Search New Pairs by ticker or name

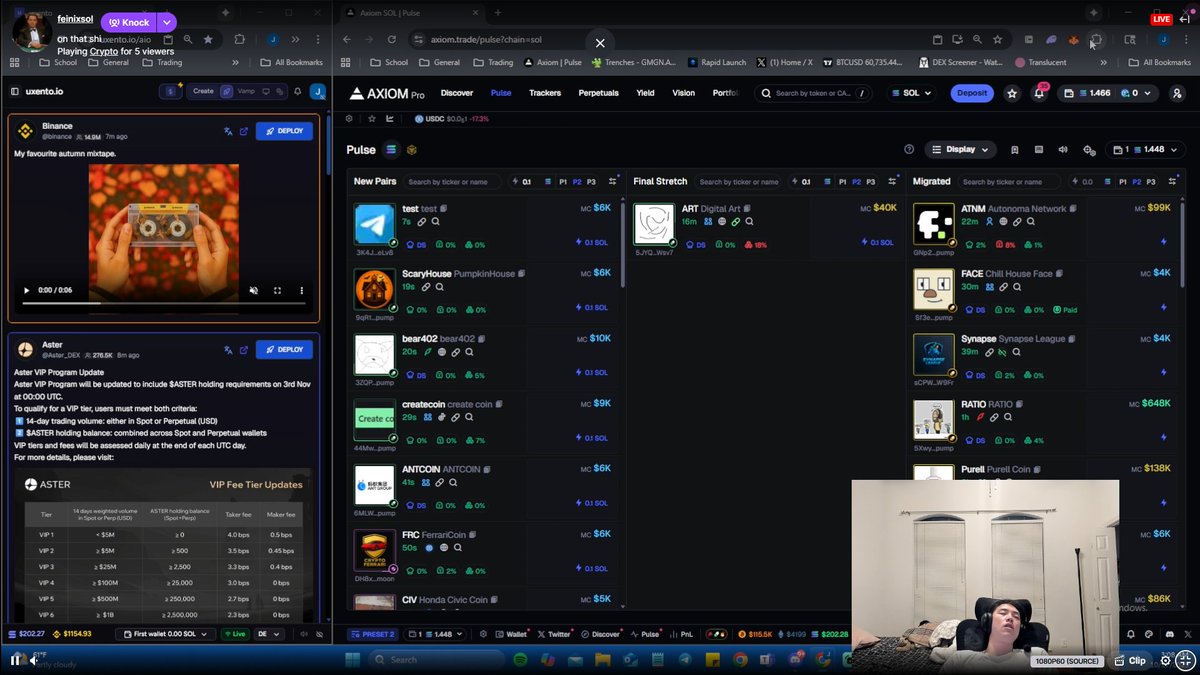pyautogui.click(x=454, y=182)
